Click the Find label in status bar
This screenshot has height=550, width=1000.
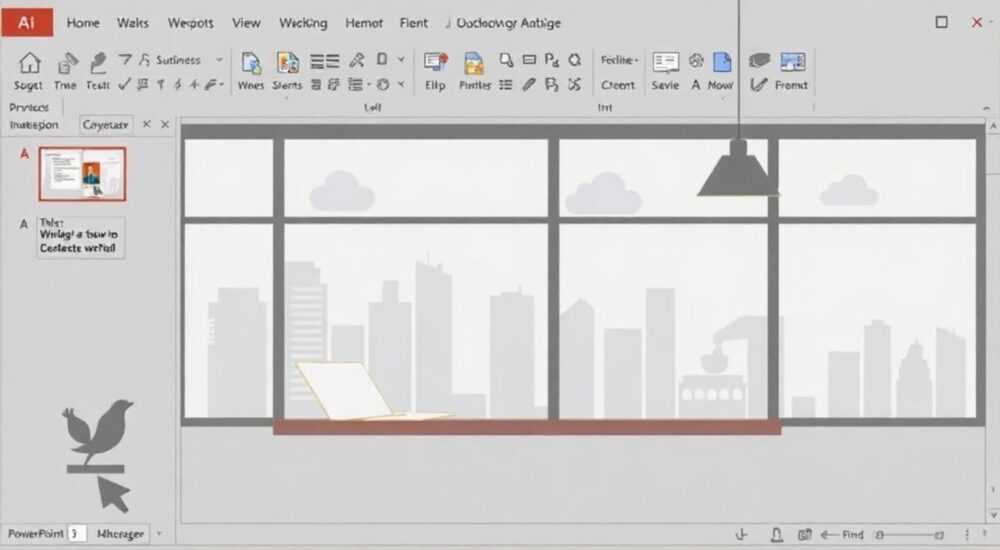pos(853,535)
